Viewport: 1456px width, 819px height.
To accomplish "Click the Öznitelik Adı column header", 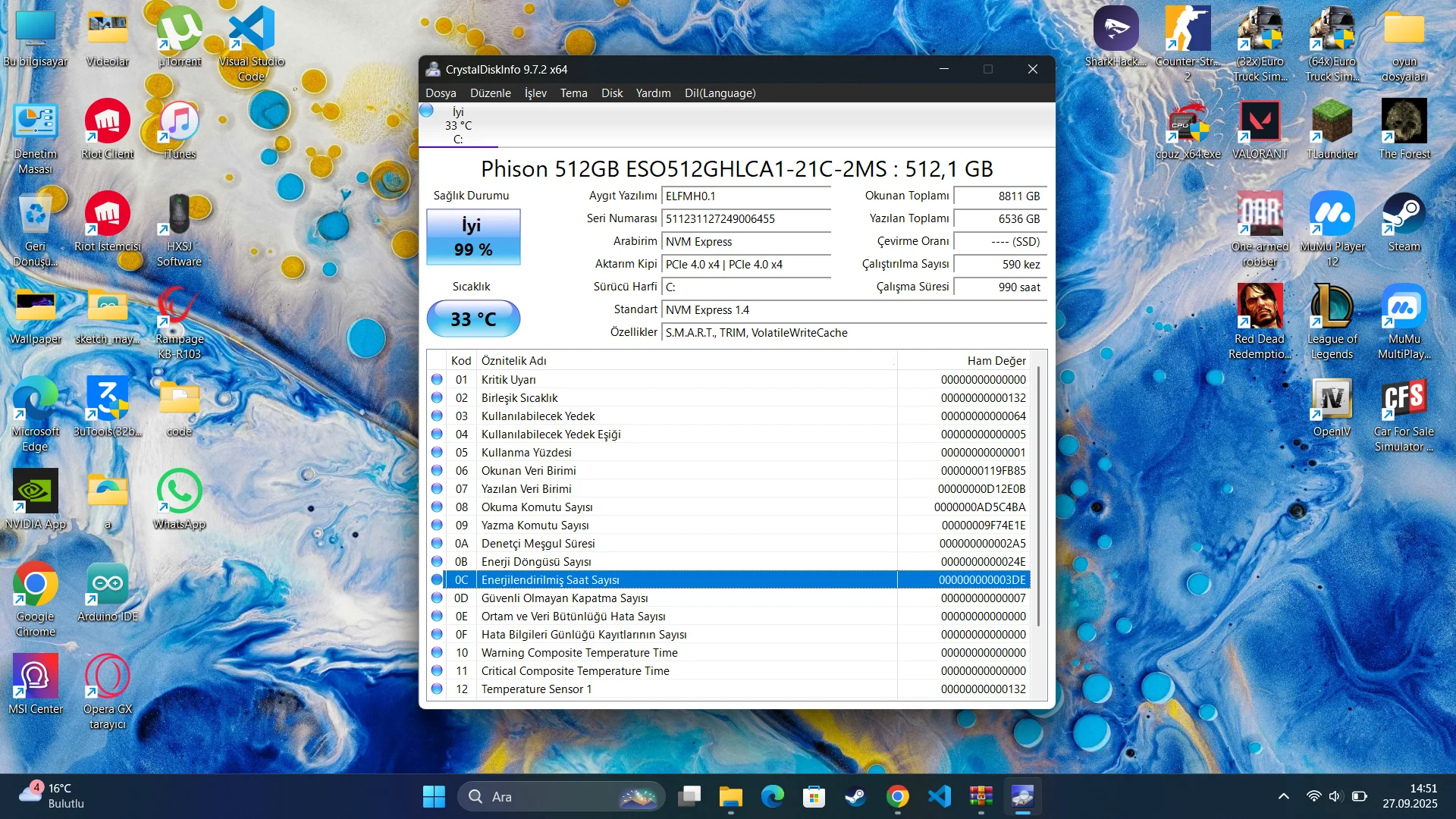I will pos(686,361).
